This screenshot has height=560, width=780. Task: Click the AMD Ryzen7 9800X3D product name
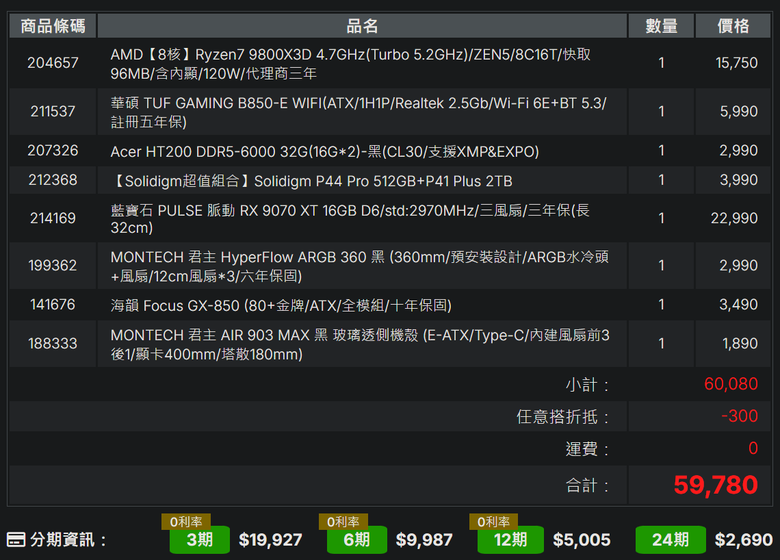coord(351,64)
